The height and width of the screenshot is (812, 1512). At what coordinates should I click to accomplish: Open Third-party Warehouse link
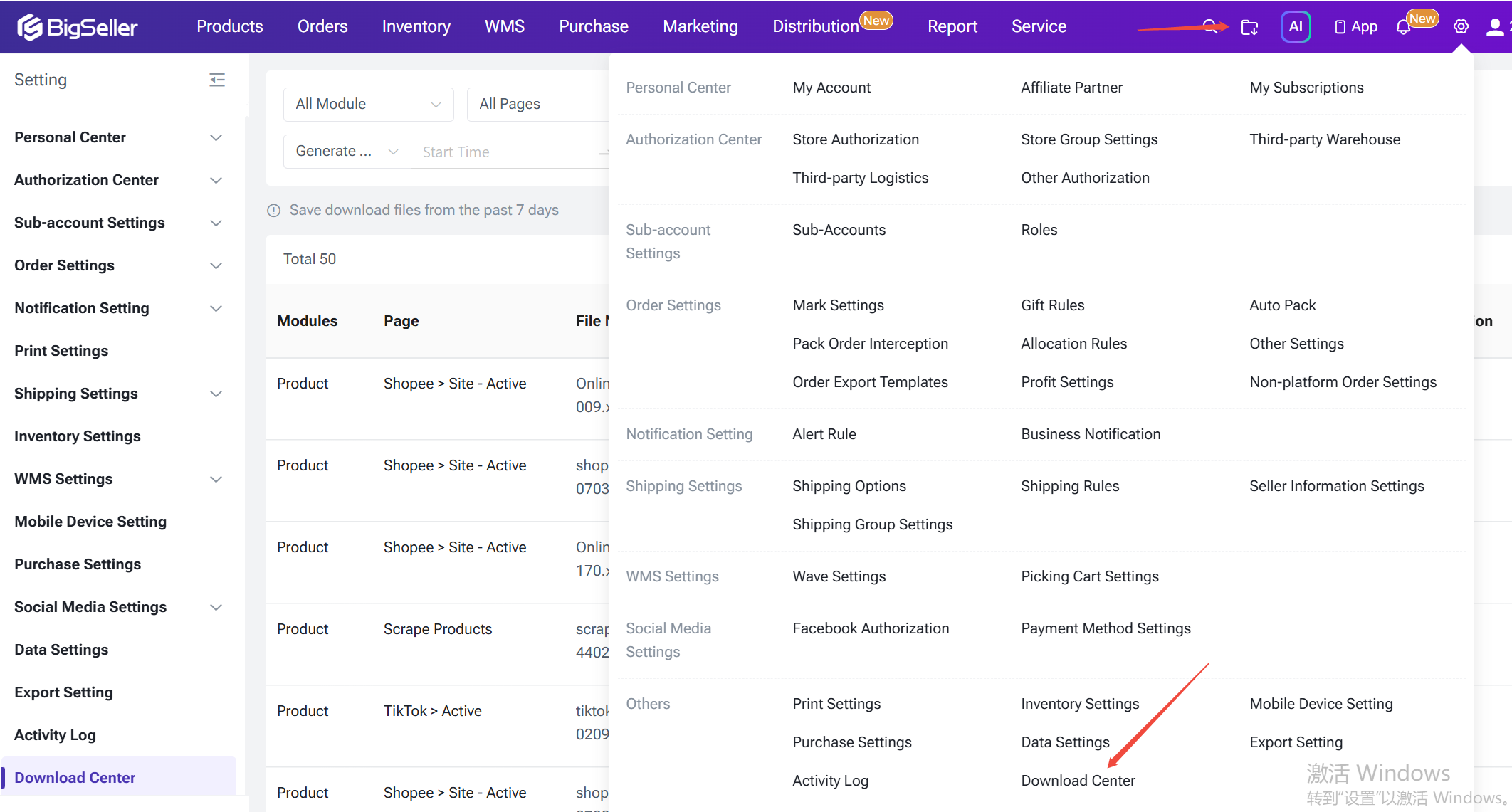1325,139
